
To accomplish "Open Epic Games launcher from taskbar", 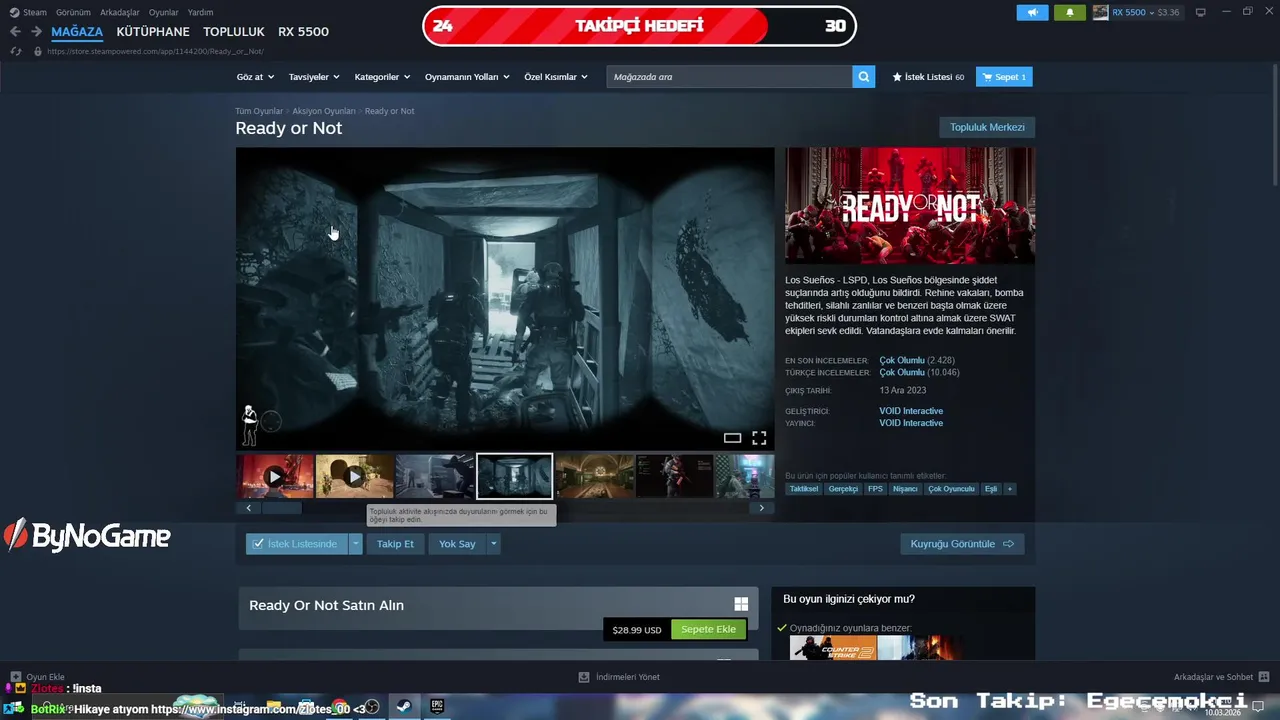I will [x=436, y=706].
